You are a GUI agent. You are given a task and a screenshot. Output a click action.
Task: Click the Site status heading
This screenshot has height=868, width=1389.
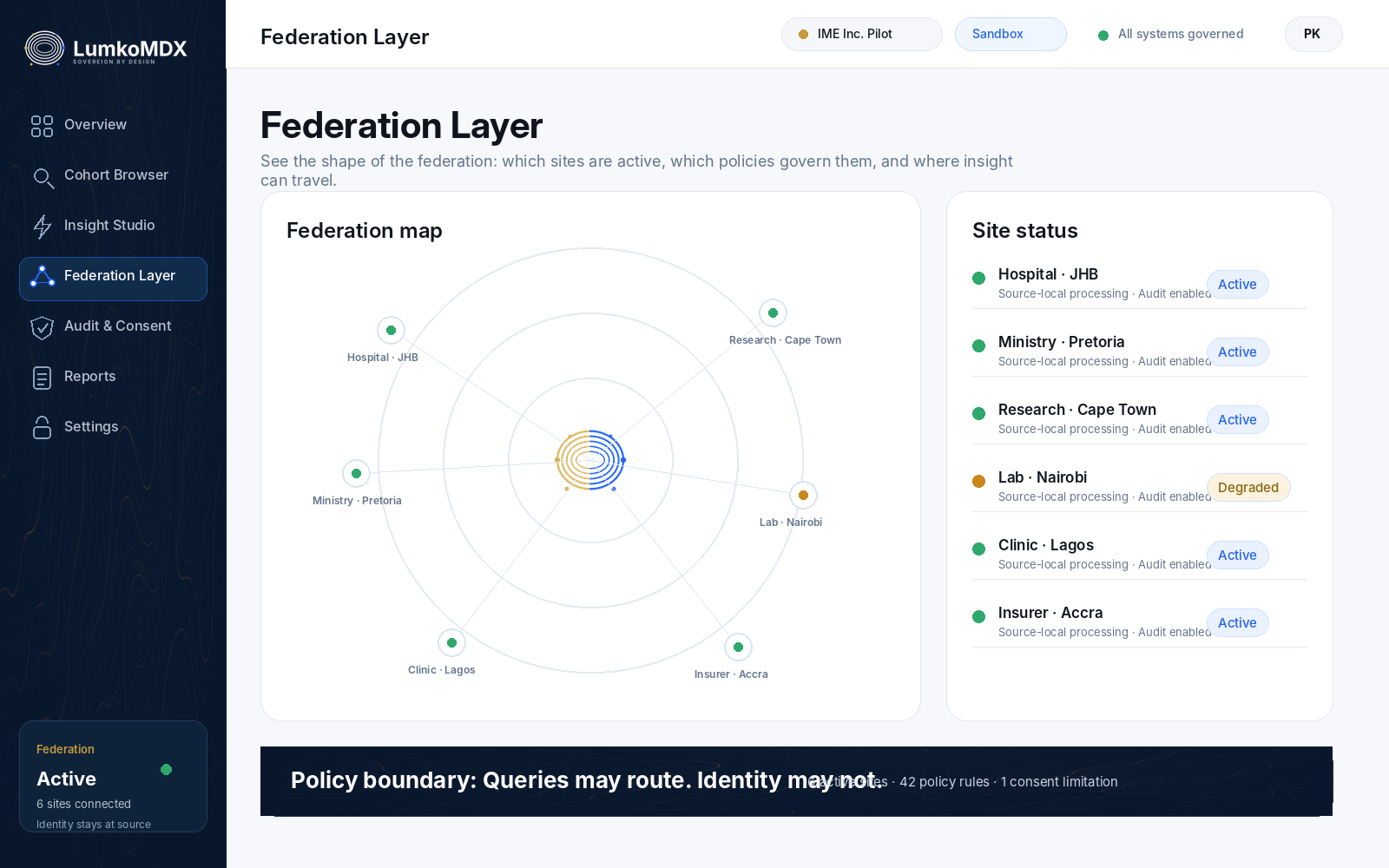1025,231
